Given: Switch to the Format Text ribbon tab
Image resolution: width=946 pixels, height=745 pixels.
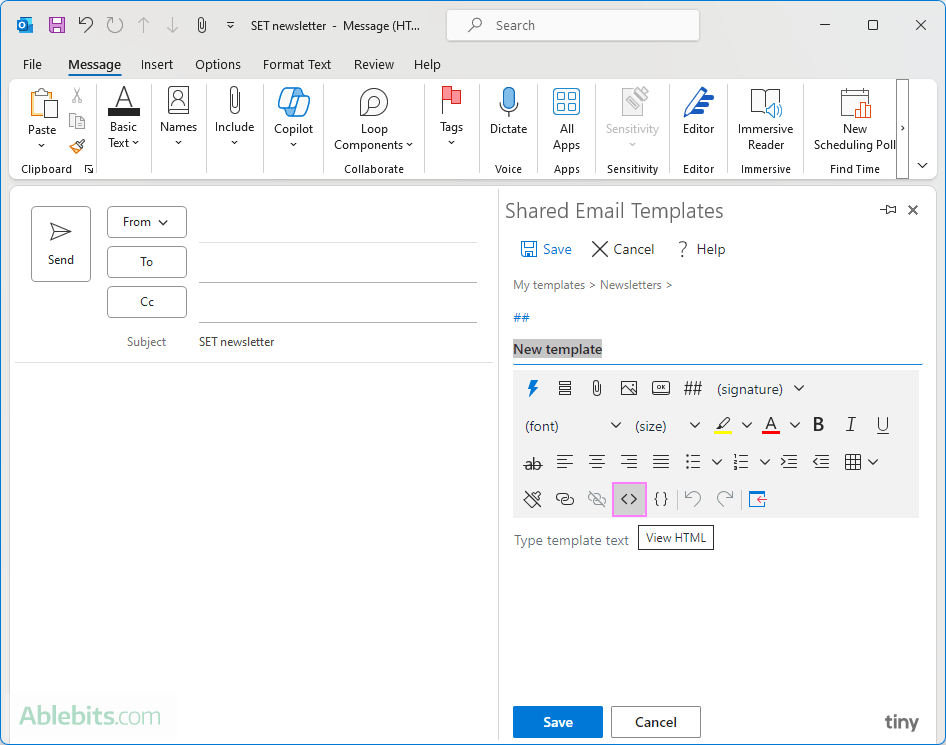Looking at the screenshot, I should [297, 64].
